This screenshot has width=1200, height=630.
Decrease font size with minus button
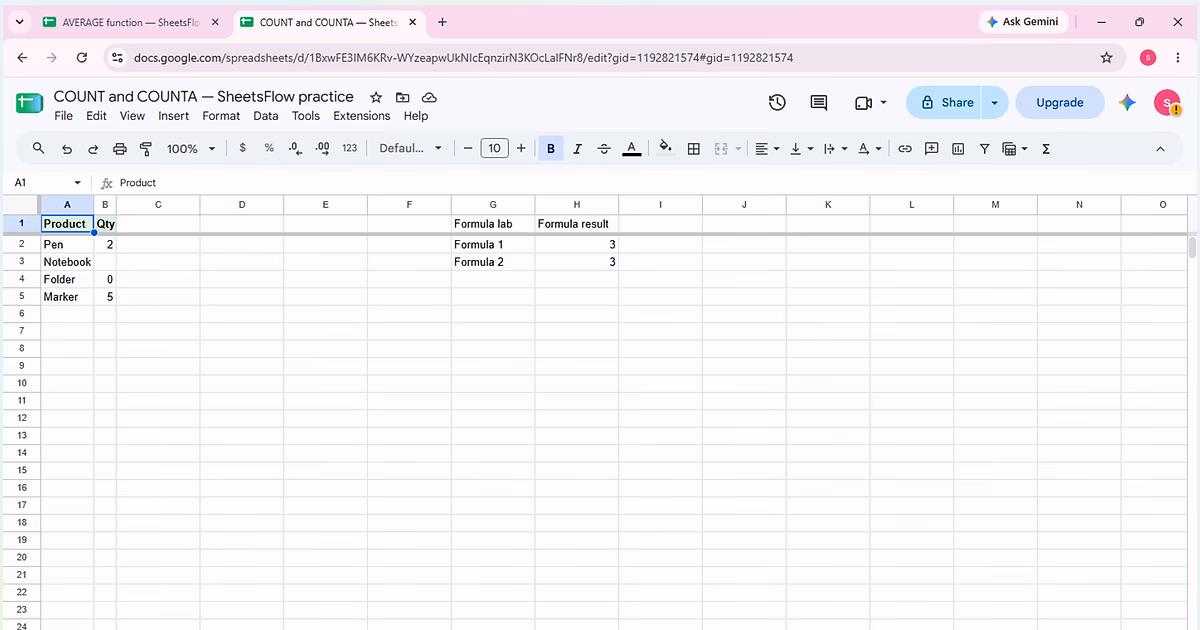click(468, 148)
